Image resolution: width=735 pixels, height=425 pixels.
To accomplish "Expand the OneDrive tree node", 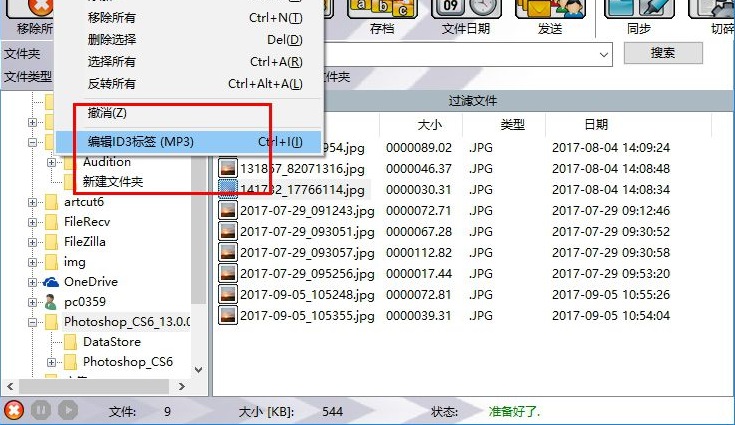I will (x=32, y=282).
